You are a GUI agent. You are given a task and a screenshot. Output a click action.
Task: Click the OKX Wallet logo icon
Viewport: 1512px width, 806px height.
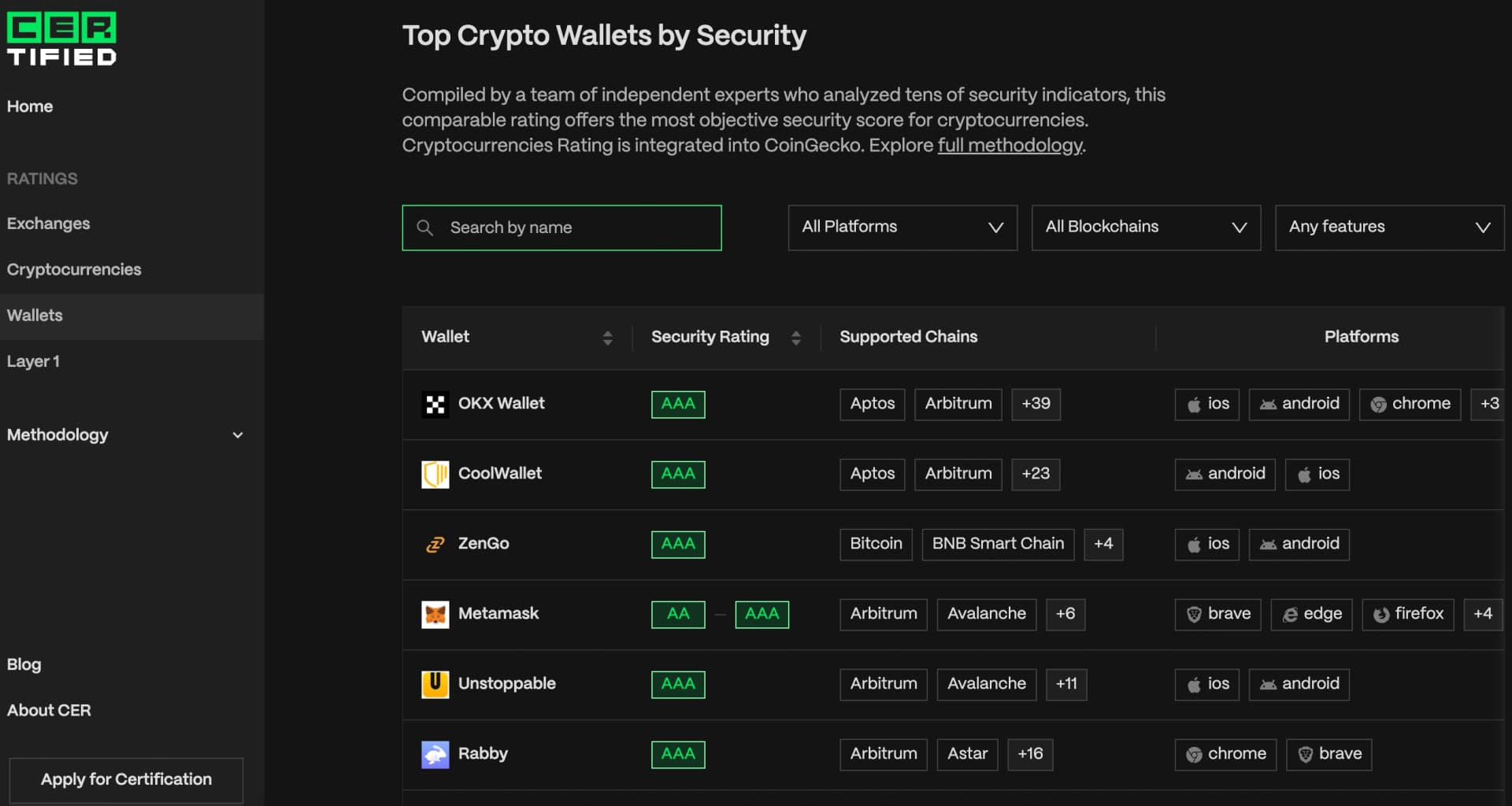pyautogui.click(x=435, y=404)
